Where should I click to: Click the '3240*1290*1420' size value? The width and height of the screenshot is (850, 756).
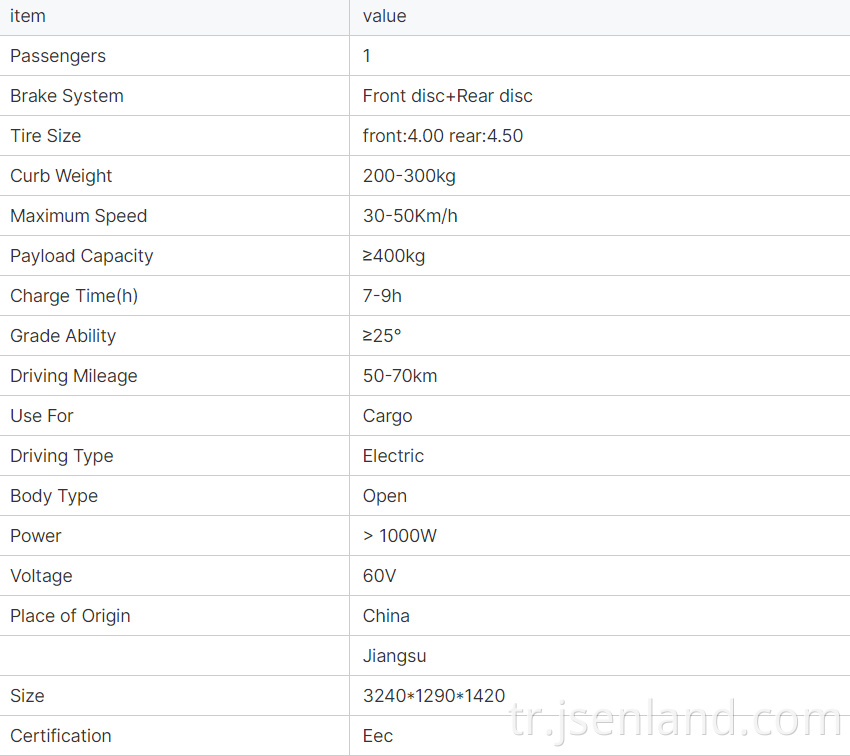click(434, 696)
